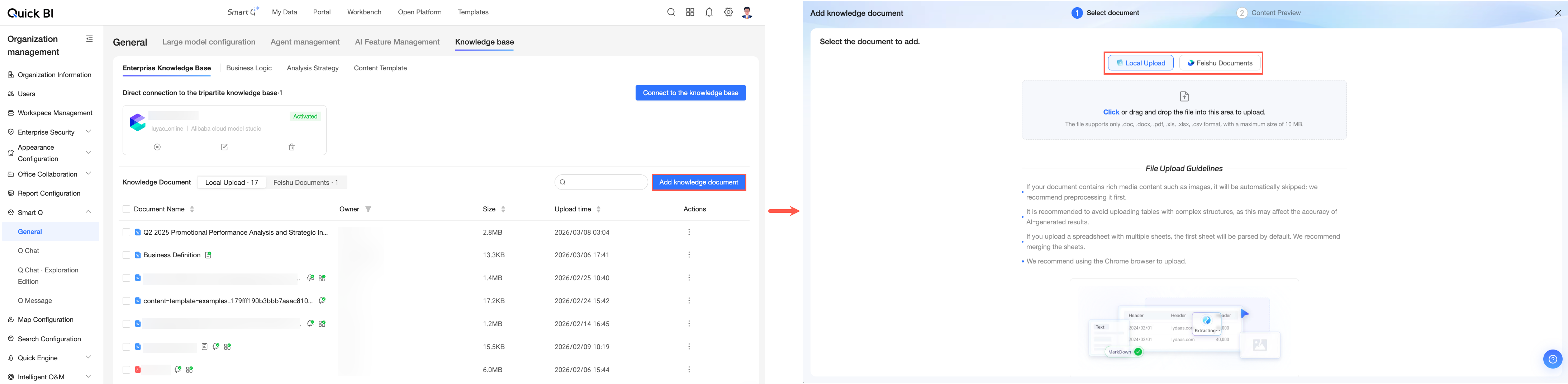Open the apps grid icon
This screenshot has width=1568, height=384.
pyautogui.click(x=690, y=12)
